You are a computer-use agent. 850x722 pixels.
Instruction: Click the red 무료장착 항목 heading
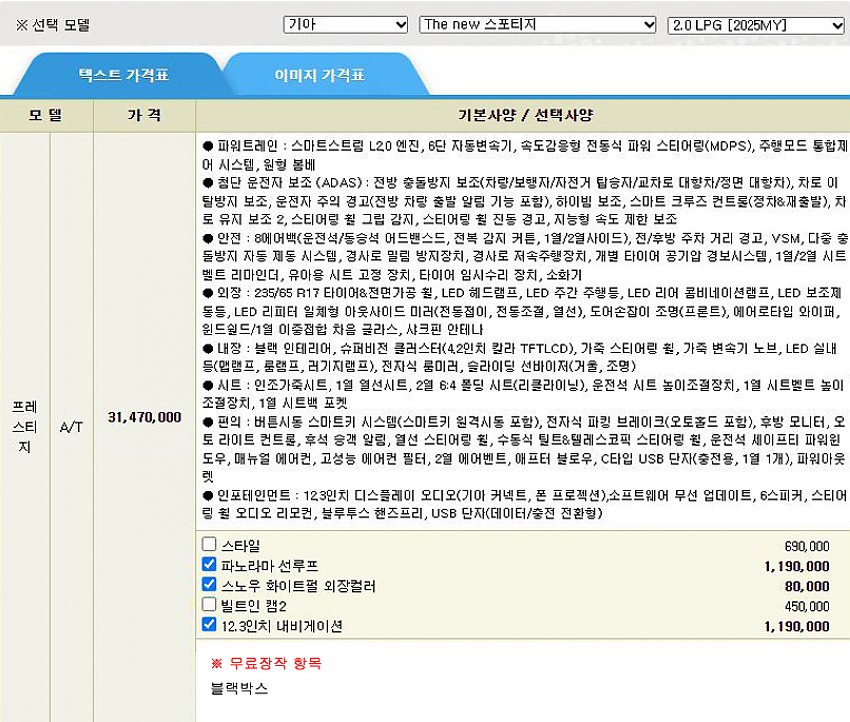(x=265, y=663)
